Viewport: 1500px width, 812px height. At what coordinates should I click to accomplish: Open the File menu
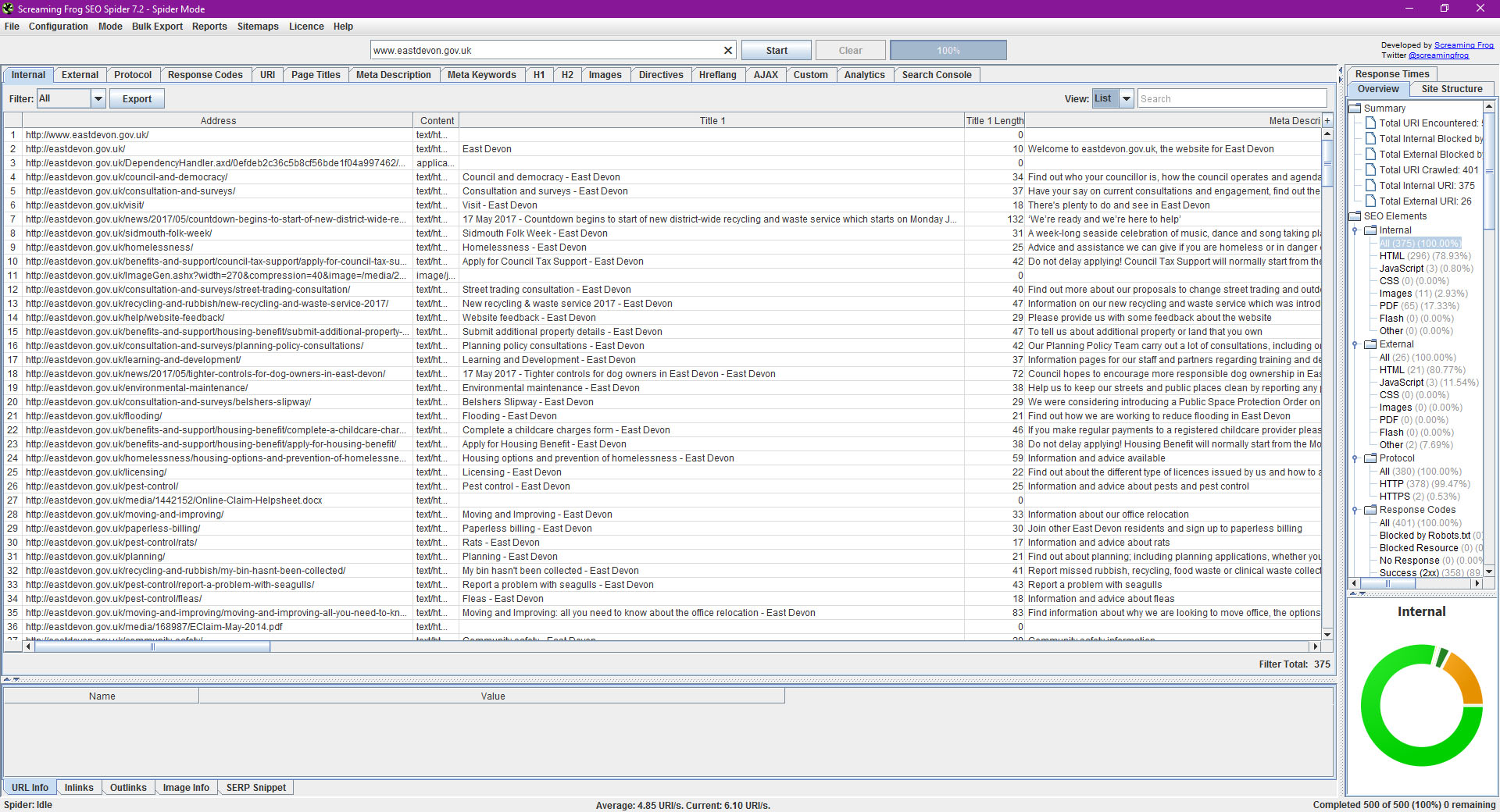(x=12, y=27)
